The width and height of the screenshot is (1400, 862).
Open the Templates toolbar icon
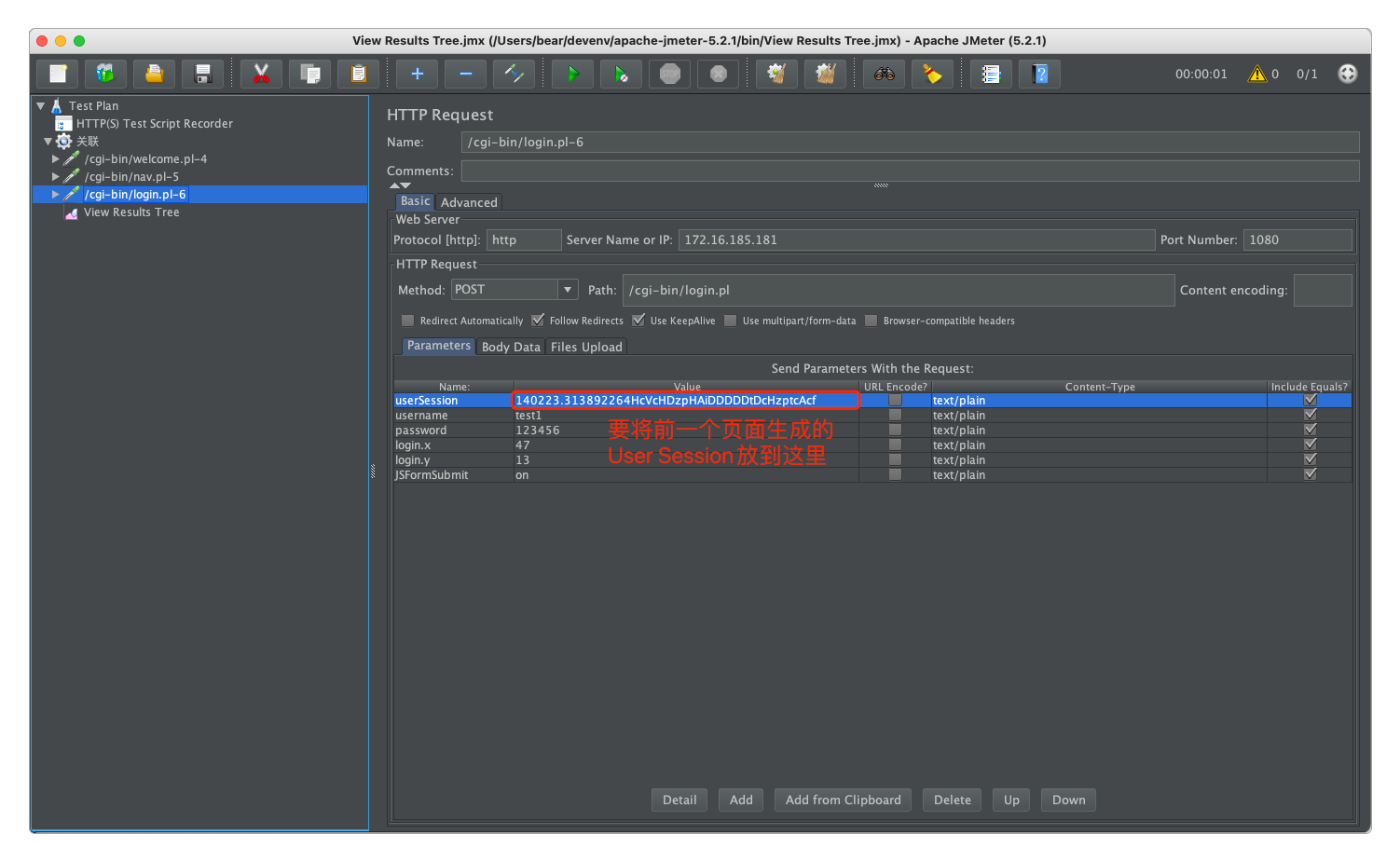pos(106,74)
